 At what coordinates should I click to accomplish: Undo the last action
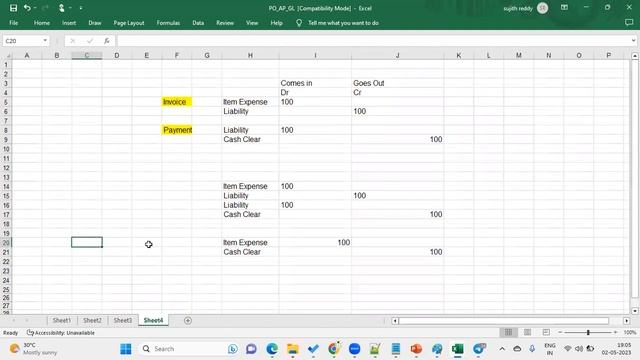(x=27, y=8)
